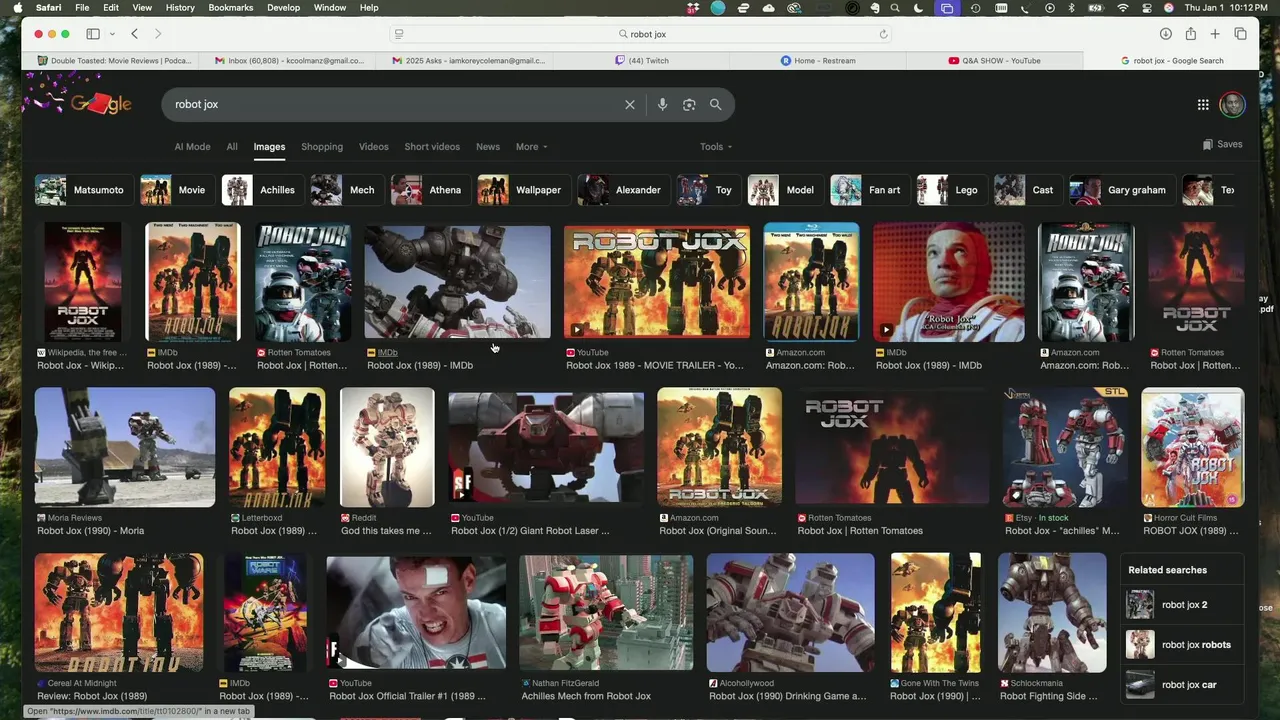Go forward with the Safari forward arrow
The height and width of the screenshot is (720, 1280).
158,34
